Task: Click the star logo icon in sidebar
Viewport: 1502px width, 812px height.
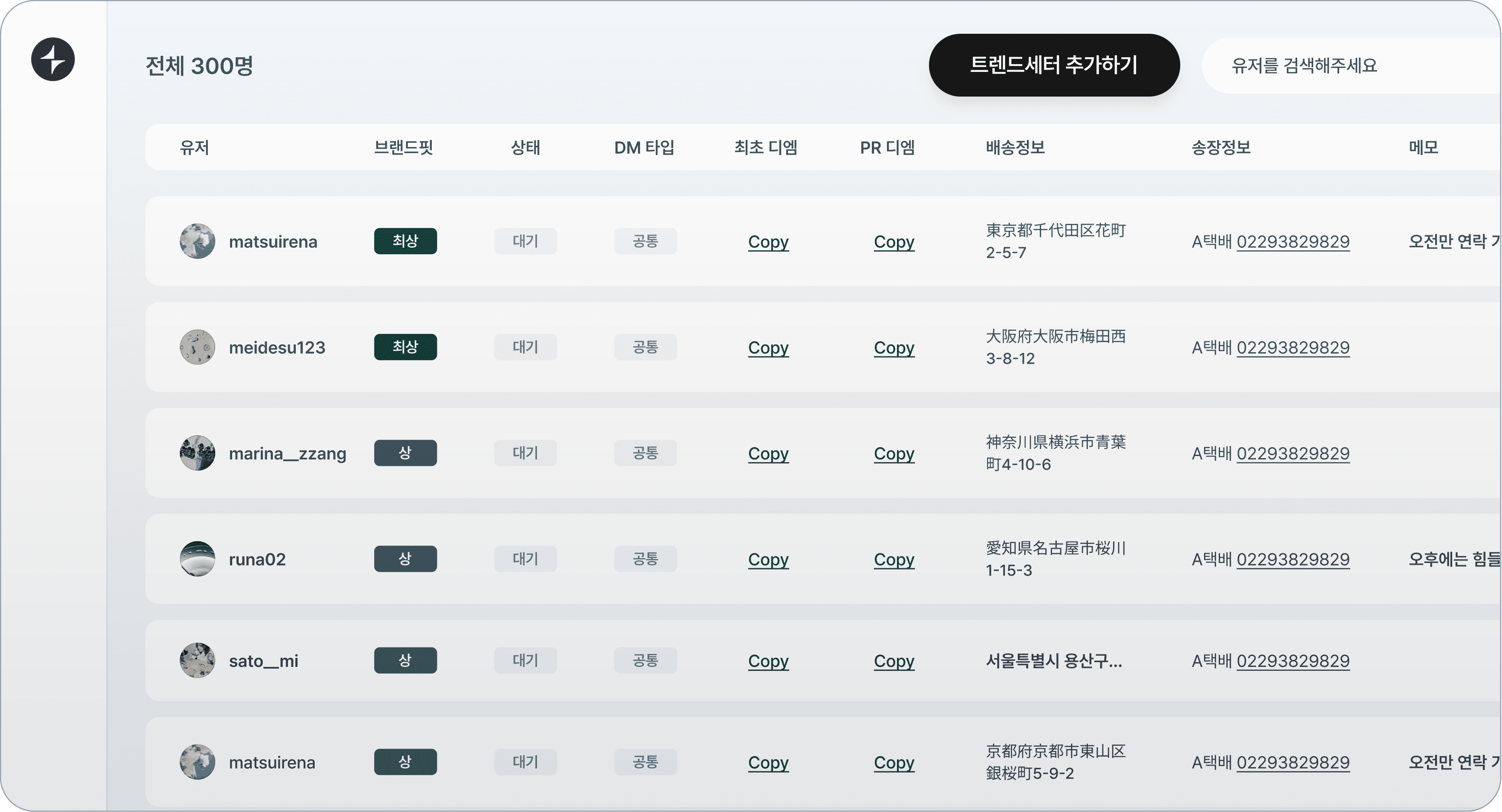Action: (x=53, y=59)
